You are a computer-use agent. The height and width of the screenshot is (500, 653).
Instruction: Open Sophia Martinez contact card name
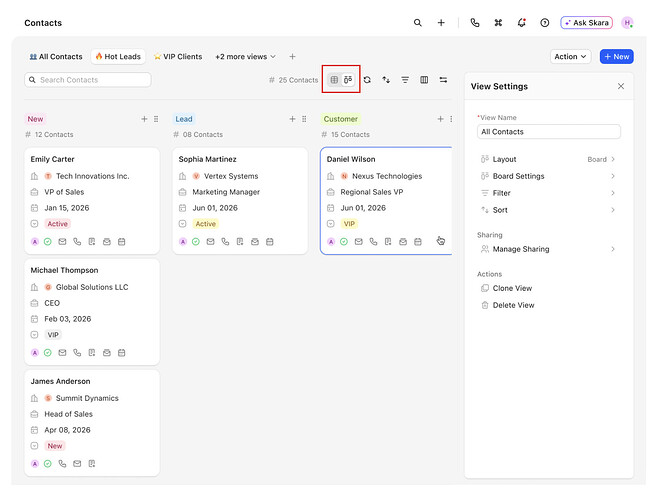click(x=207, y=159)
